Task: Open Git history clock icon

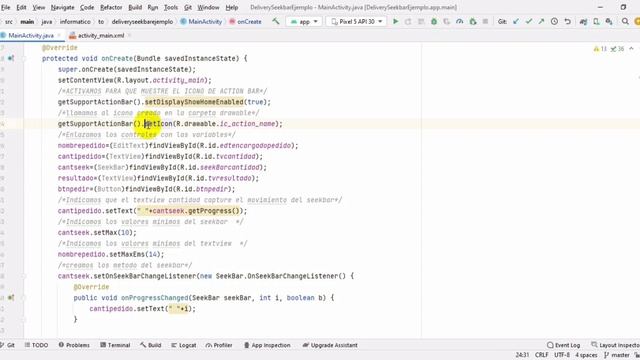Action: (554, 21)
